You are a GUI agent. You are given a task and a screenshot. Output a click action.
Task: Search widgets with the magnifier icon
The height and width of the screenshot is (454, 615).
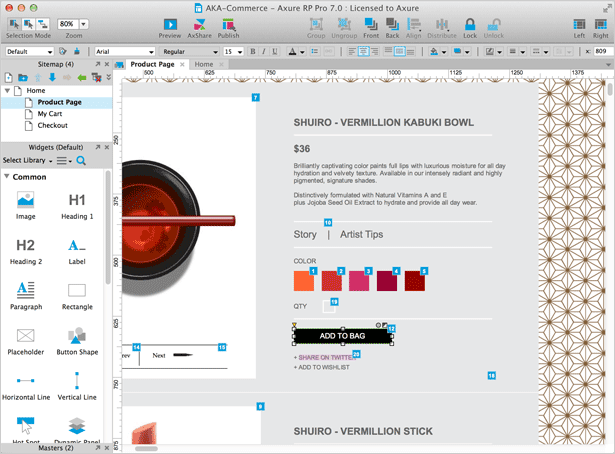pos(81,160)
